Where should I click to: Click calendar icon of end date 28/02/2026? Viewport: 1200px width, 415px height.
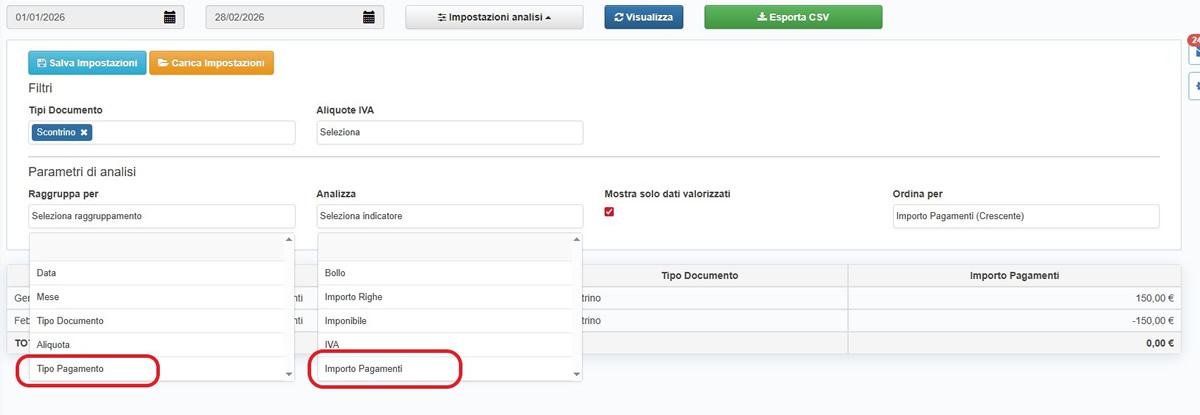[369, 17]
